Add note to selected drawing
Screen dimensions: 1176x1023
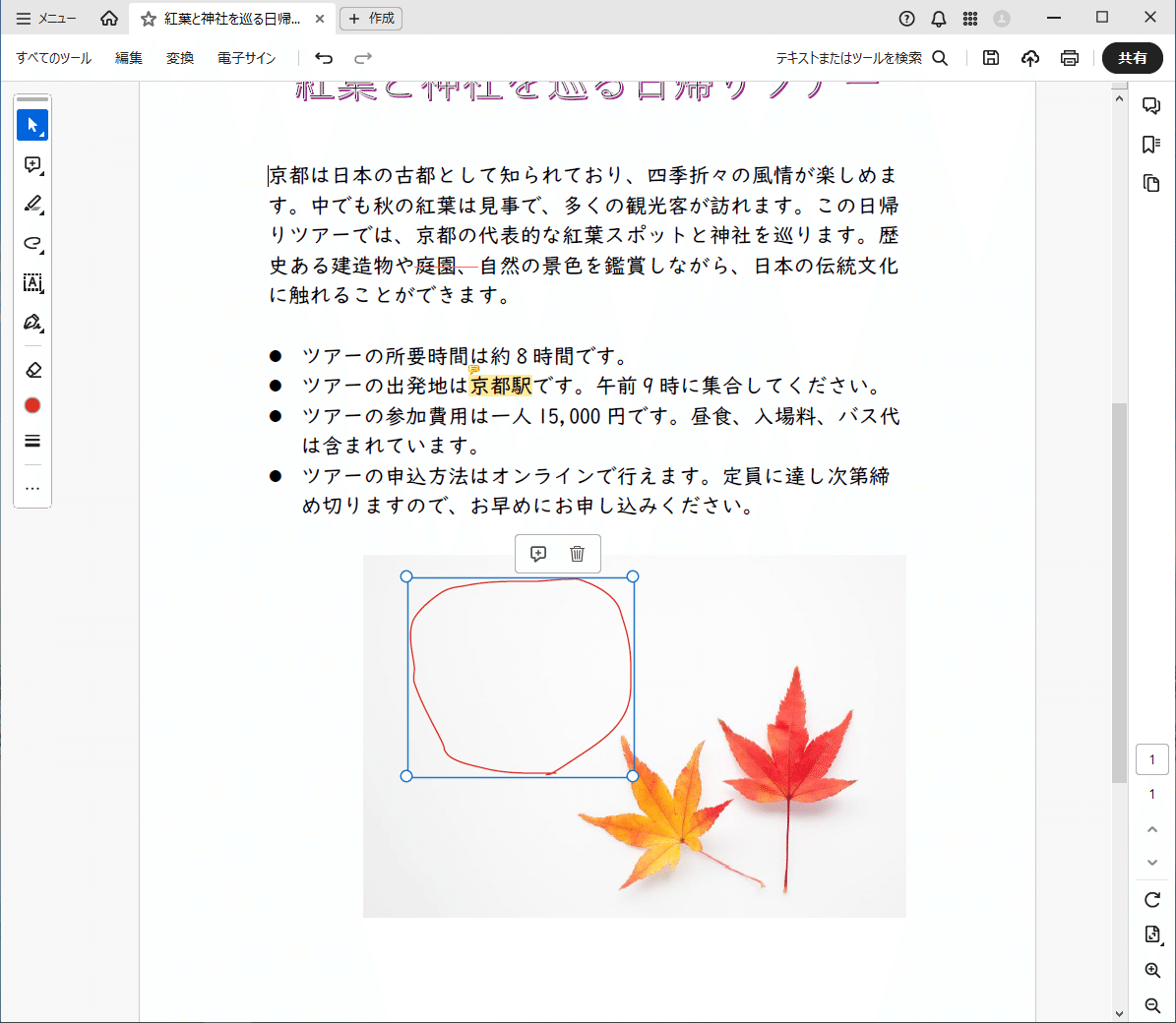[x=537, y=554]
